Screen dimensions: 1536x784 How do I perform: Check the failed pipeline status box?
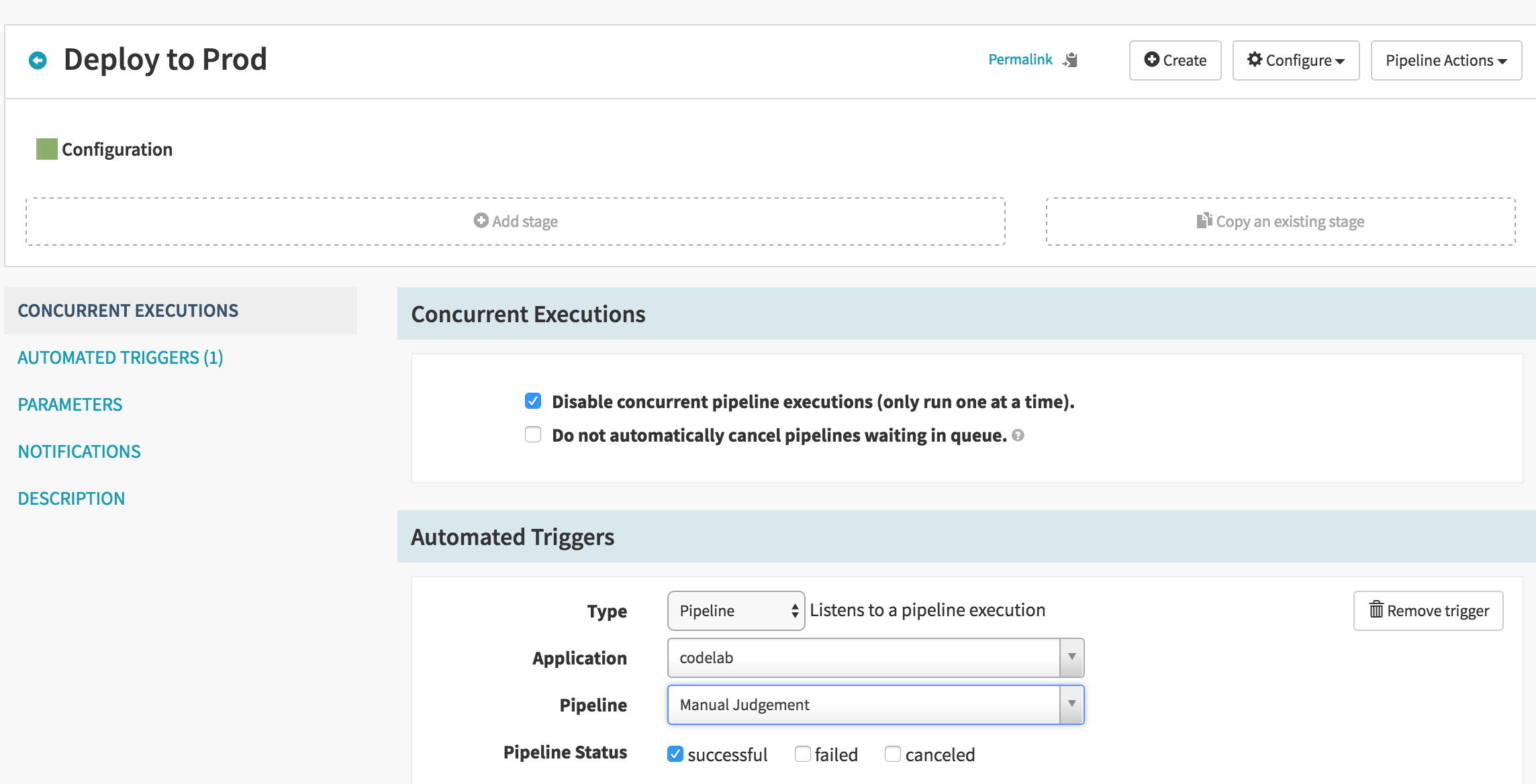pyautogui.click(x=803, y=754)
